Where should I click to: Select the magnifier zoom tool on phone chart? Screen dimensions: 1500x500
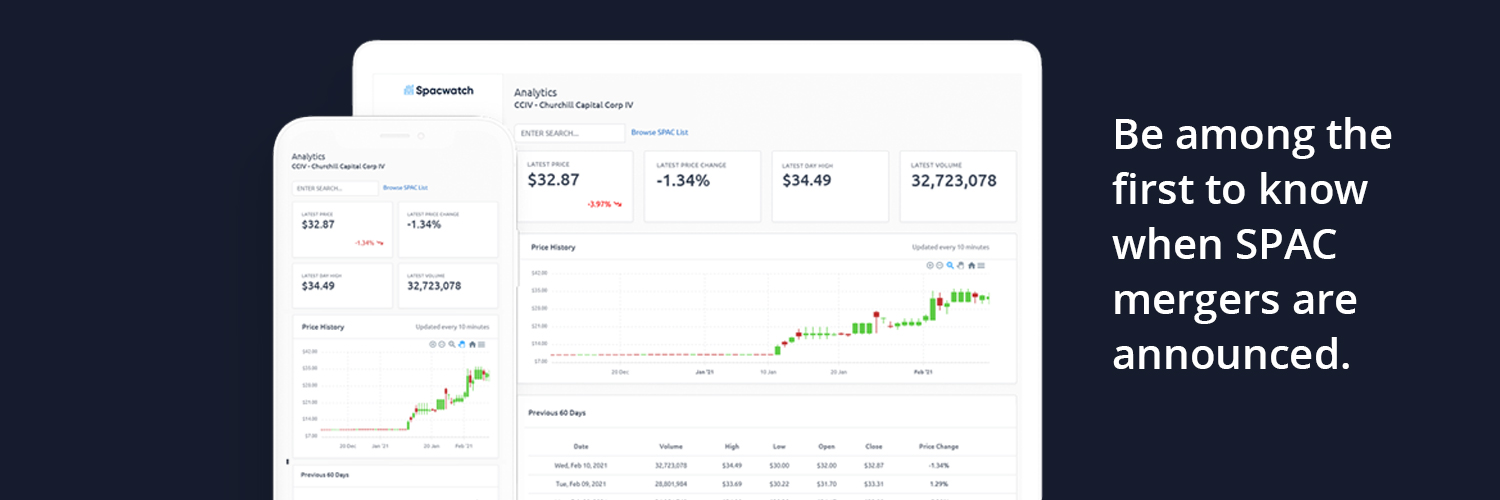coord(452,344)
